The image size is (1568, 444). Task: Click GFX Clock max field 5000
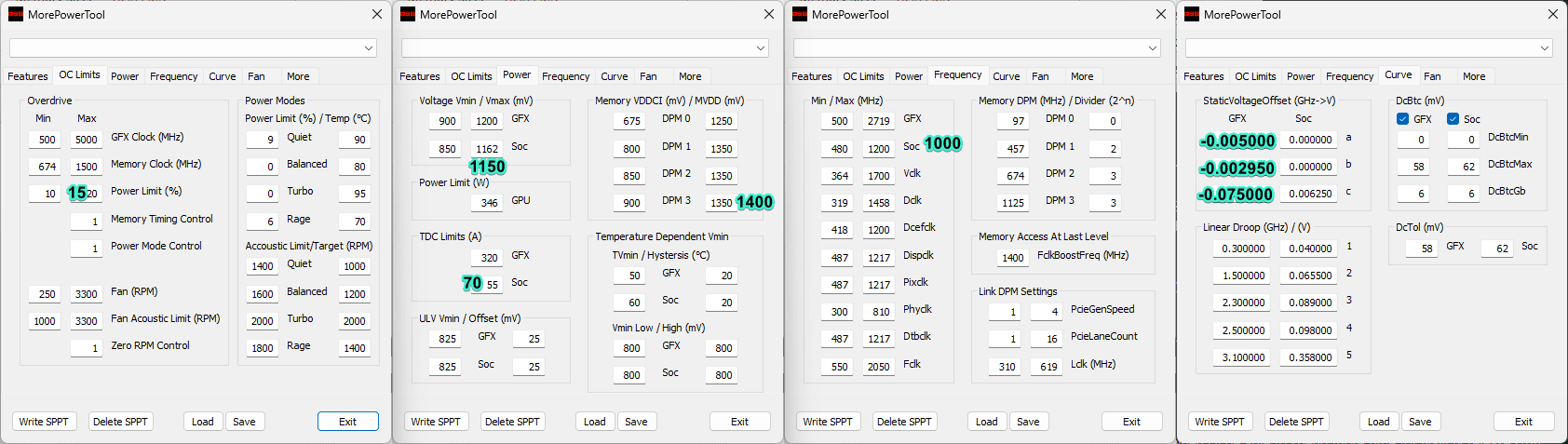(86, 140)
